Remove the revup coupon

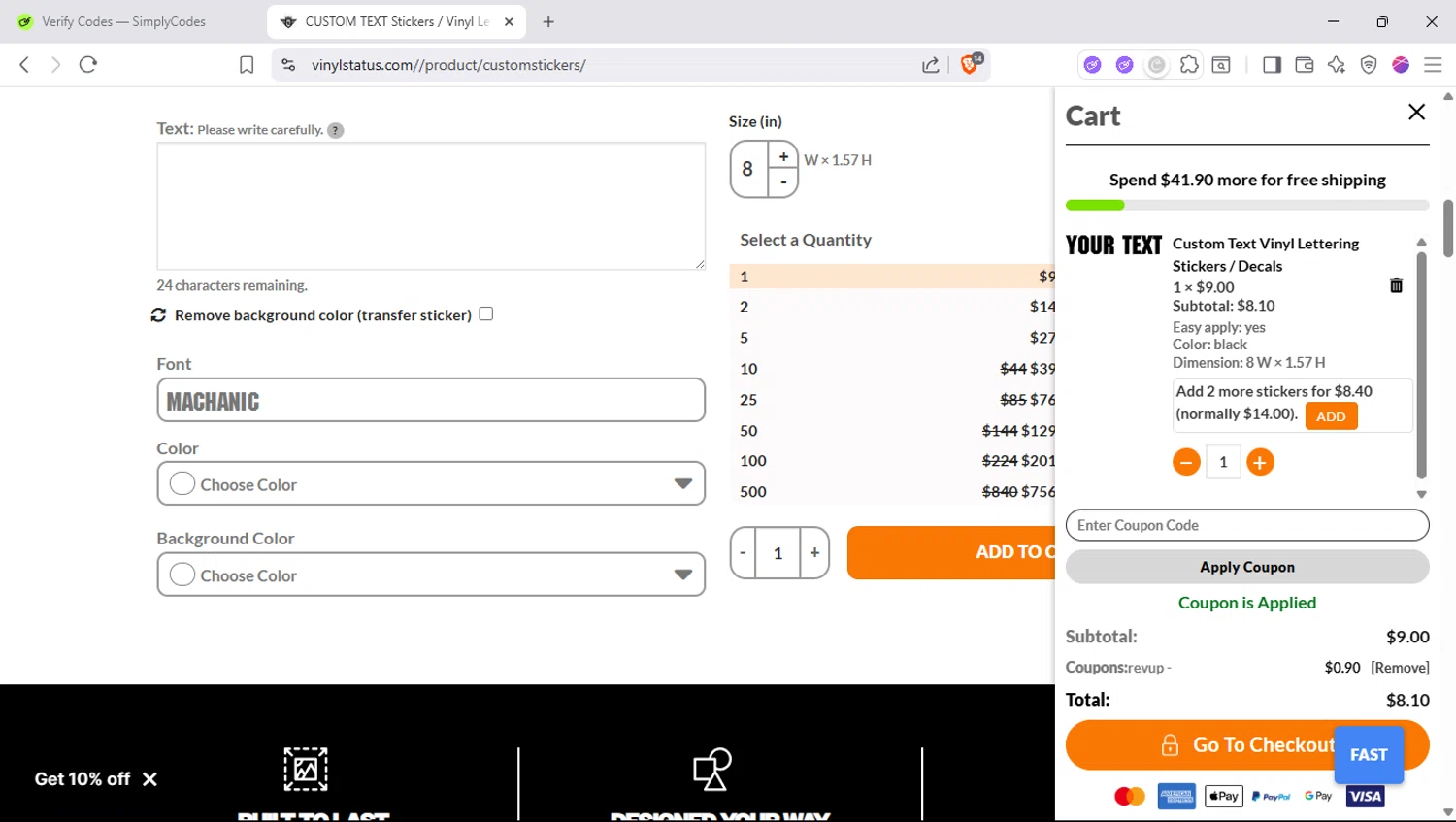[1400, 668]
